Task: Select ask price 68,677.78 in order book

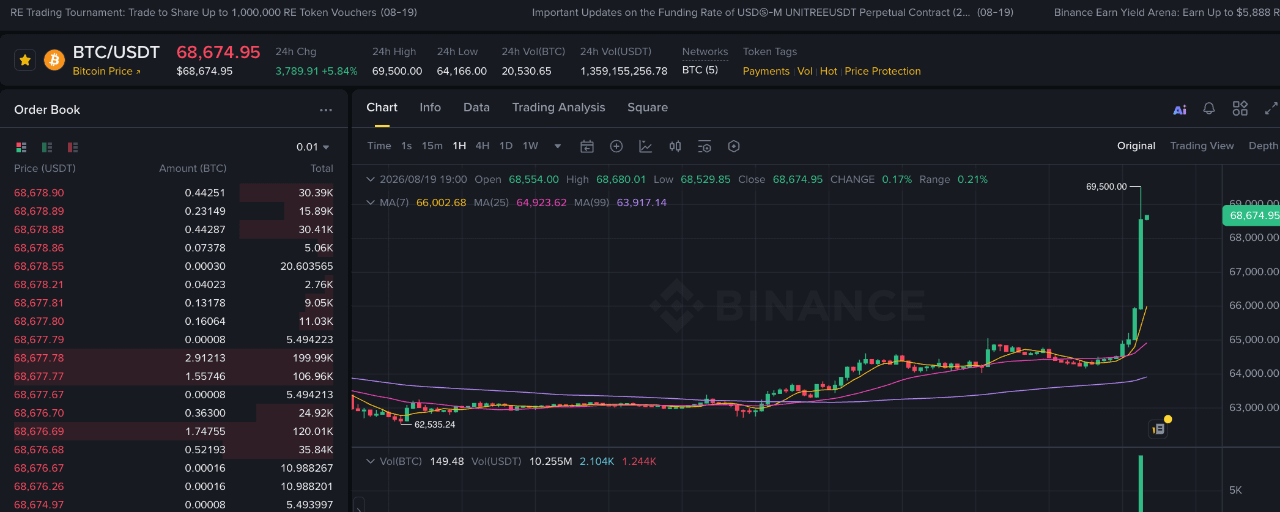Action: 39,358
